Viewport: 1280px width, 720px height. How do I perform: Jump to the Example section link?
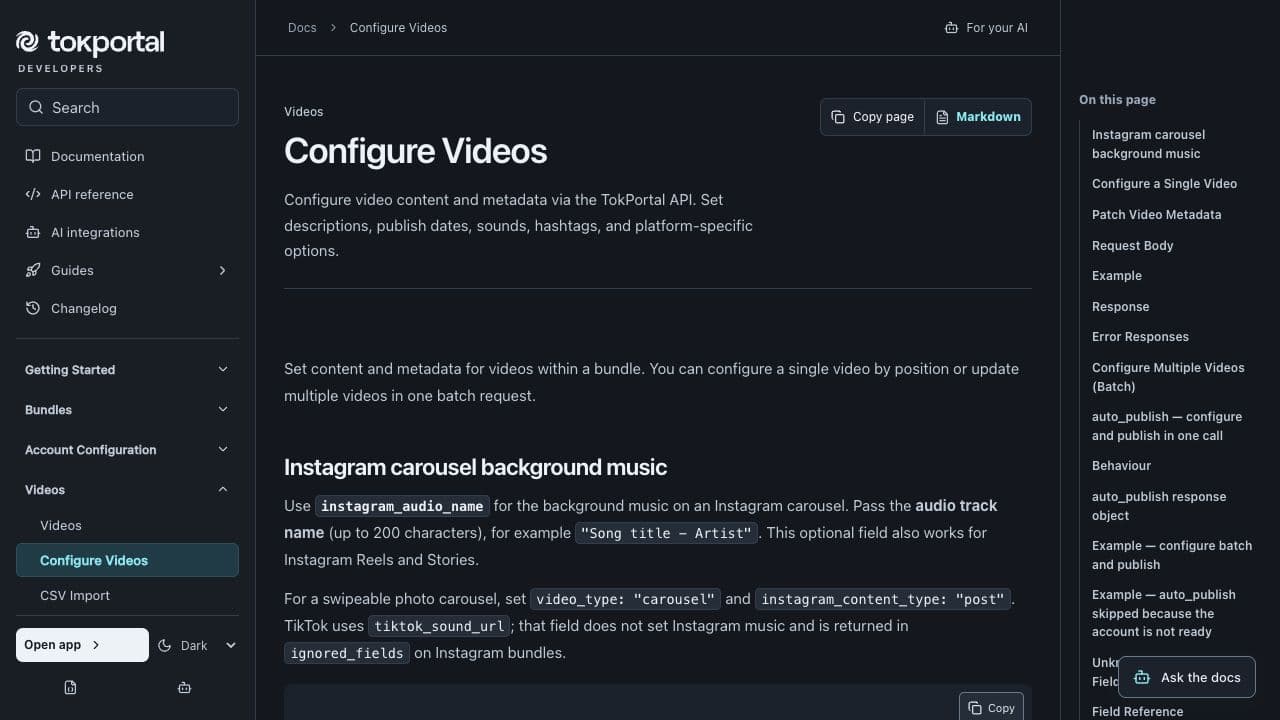tap(1116, 276)
